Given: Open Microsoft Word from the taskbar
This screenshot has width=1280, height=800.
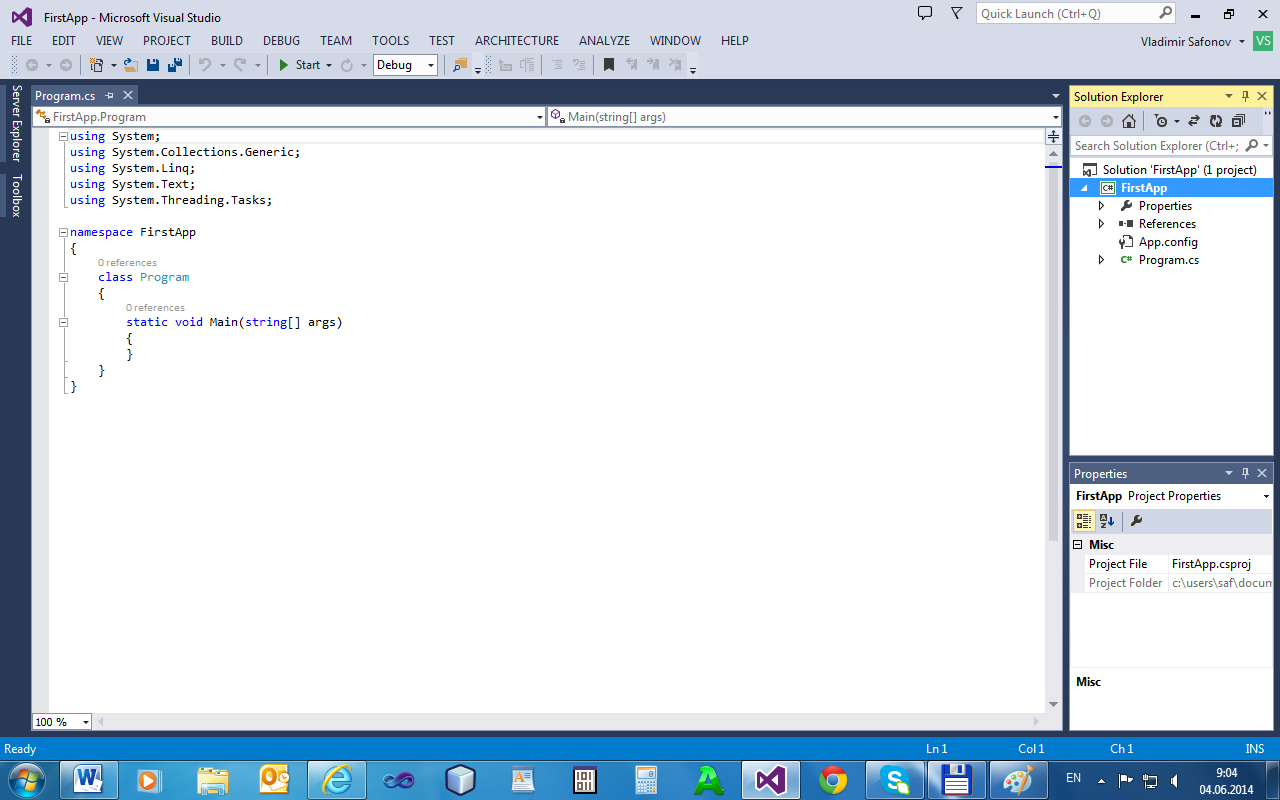Looking at the screenshot, I should (x=89, y=779).
